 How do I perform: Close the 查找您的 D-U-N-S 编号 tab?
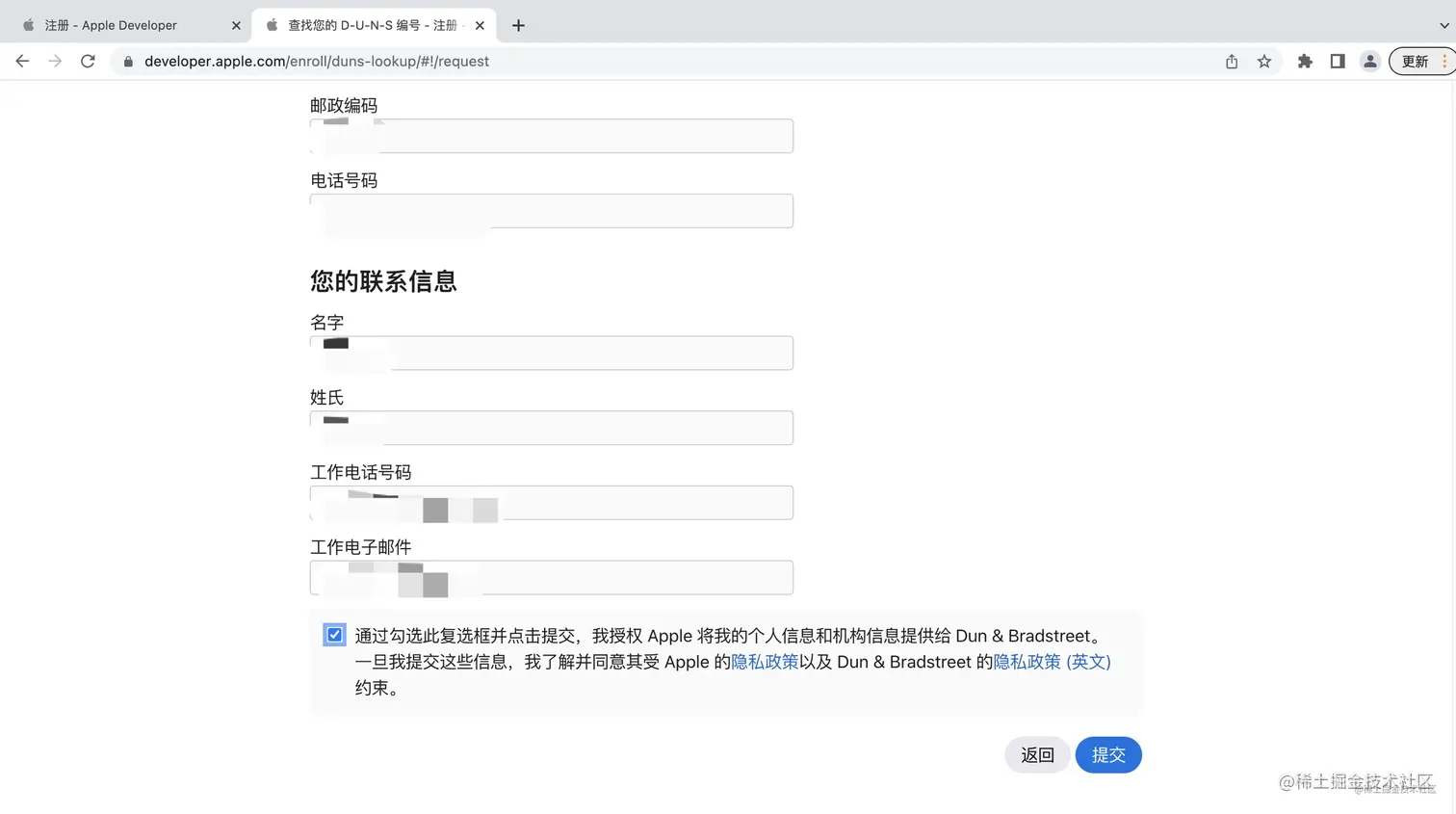coord(480,25)
